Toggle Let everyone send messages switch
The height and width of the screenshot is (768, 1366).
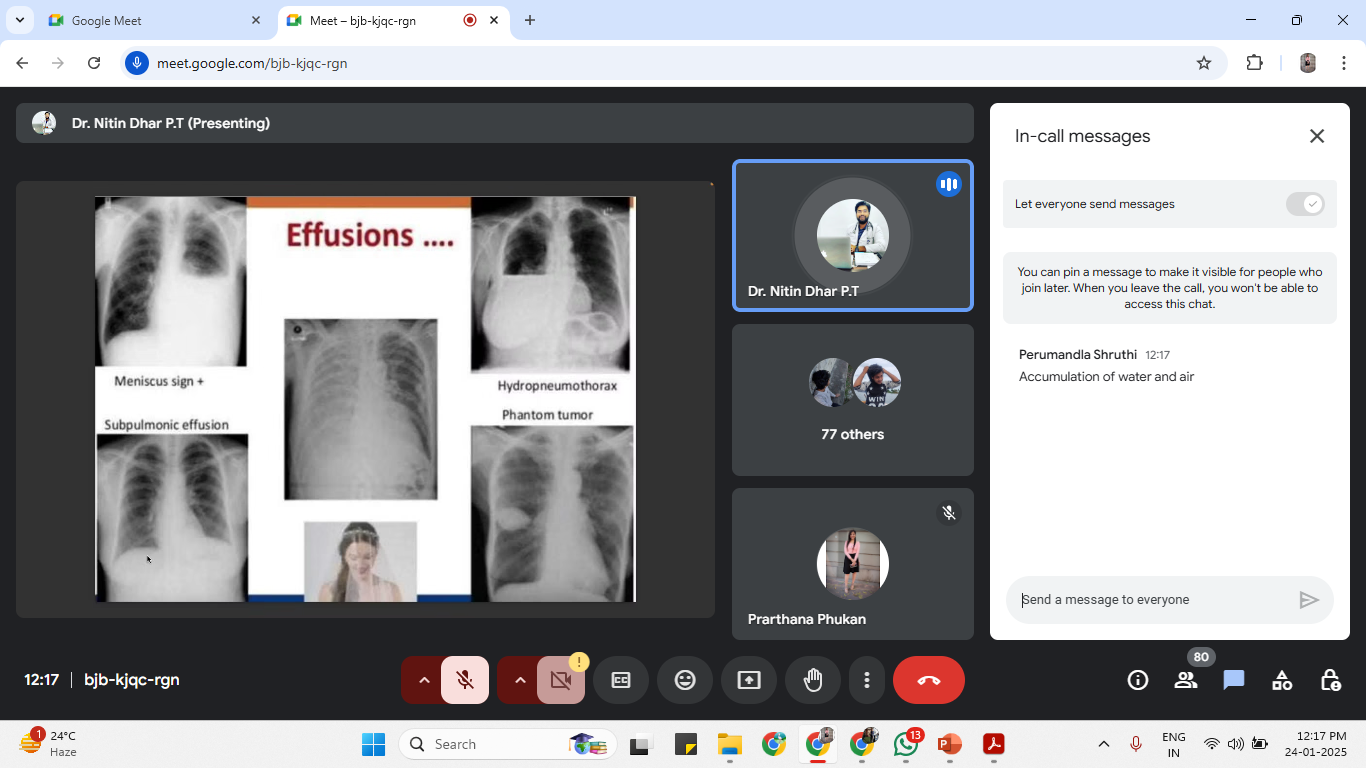coord(1305,204)
